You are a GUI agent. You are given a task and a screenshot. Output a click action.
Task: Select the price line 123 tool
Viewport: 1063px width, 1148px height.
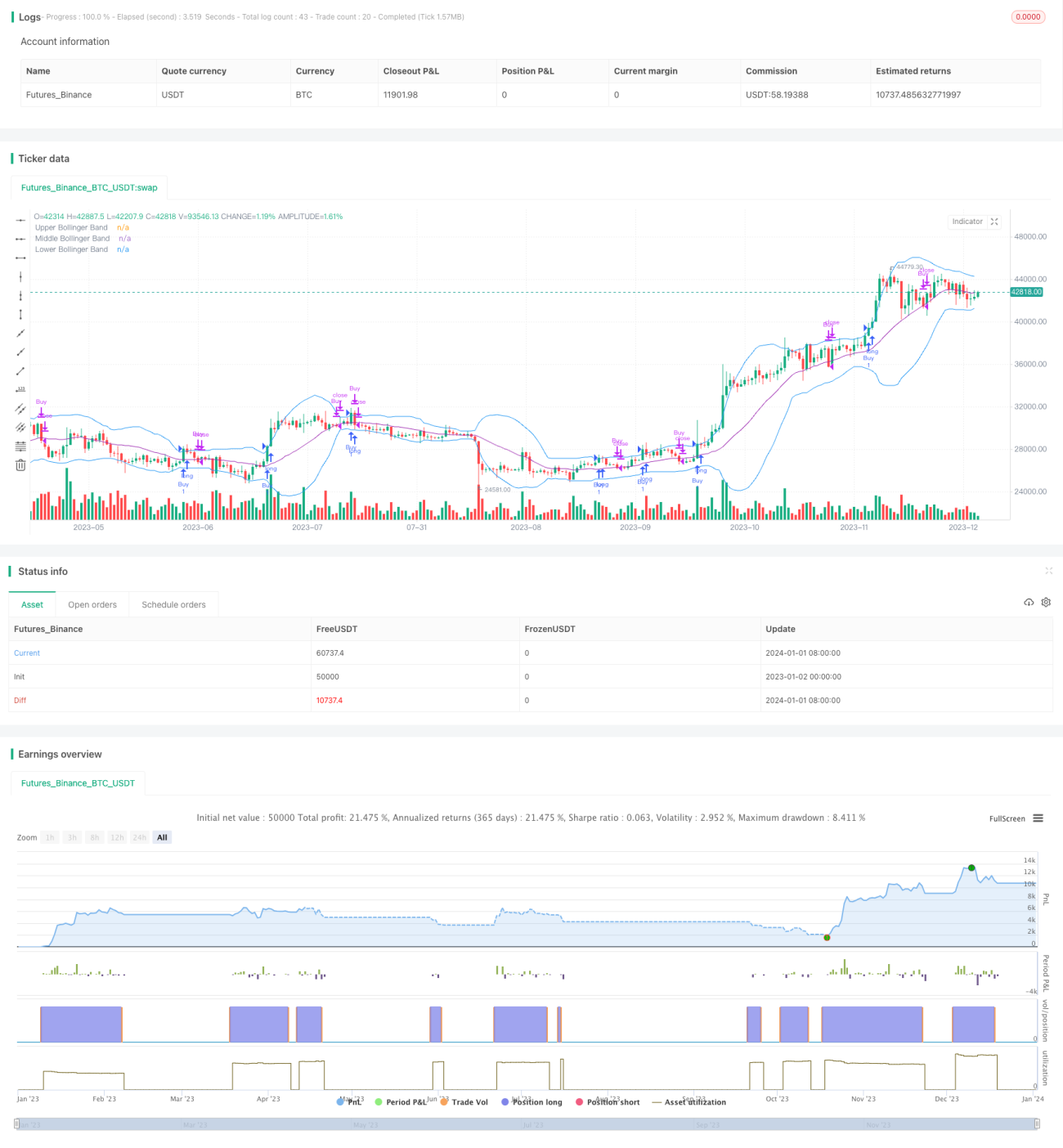[20, 389]
